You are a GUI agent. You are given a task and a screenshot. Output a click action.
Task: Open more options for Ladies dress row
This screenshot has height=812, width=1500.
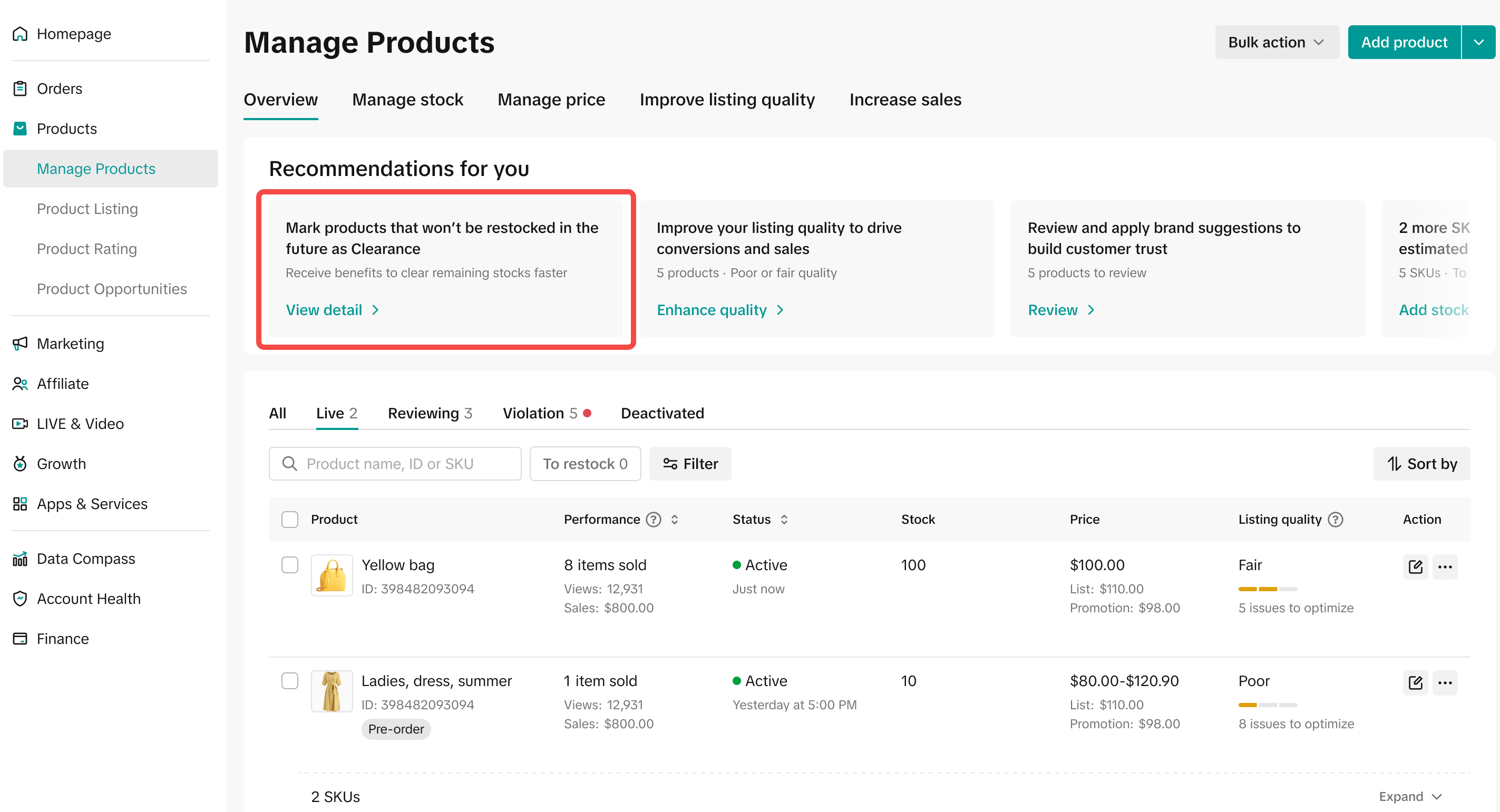coord(1445,682)
